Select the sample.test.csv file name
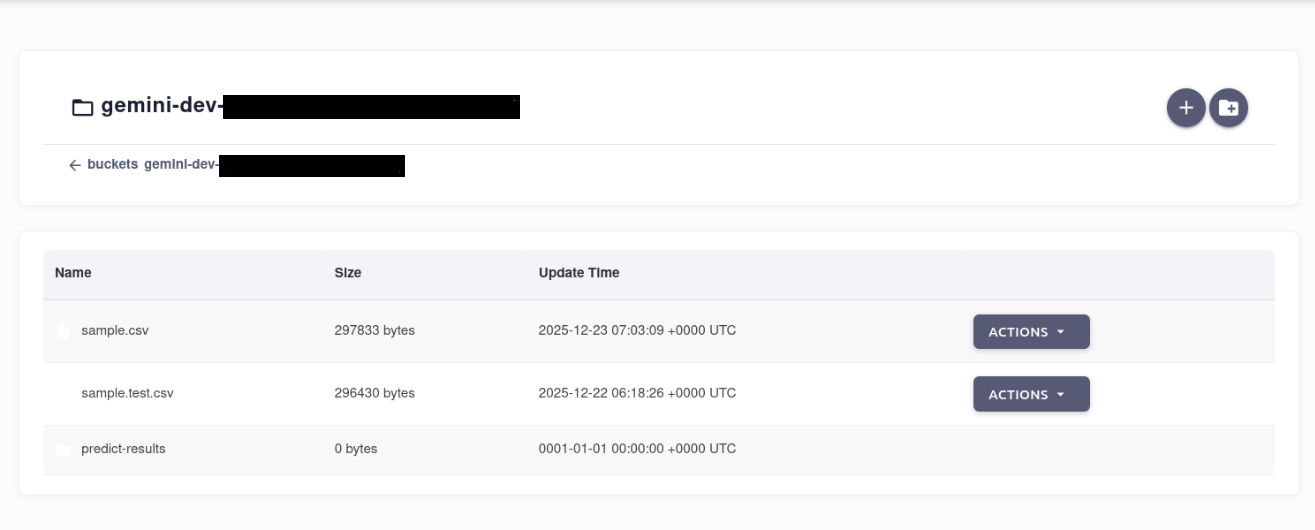1315x530 pixels. point(127,393)
